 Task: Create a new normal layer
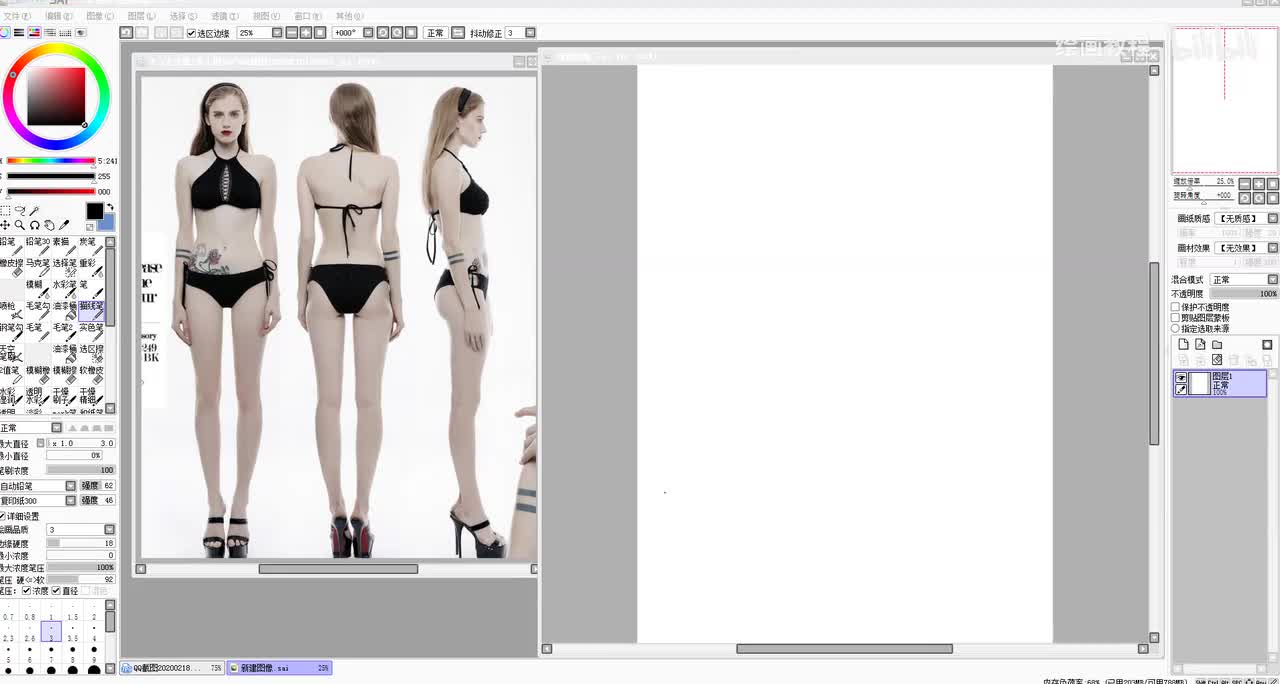click(1183, 345)
